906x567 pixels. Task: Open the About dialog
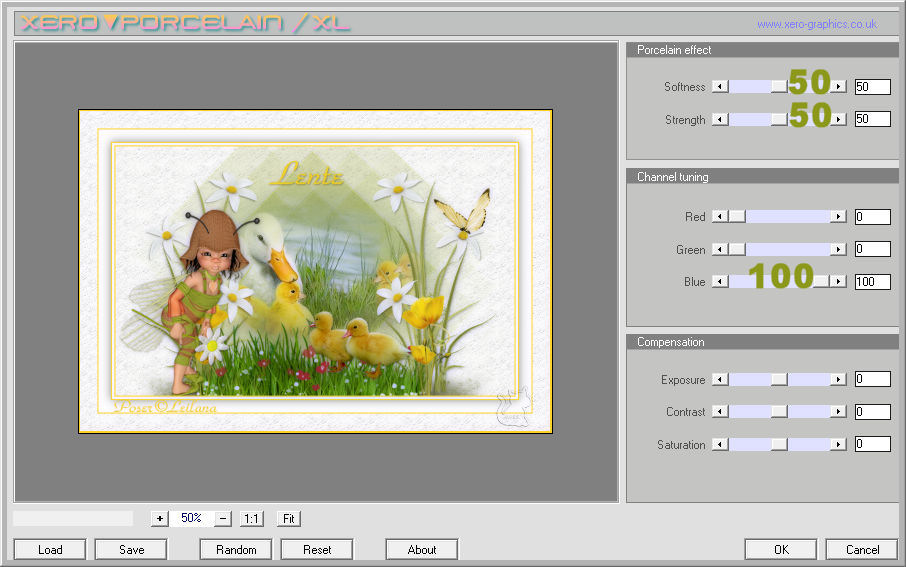(422, 550)
